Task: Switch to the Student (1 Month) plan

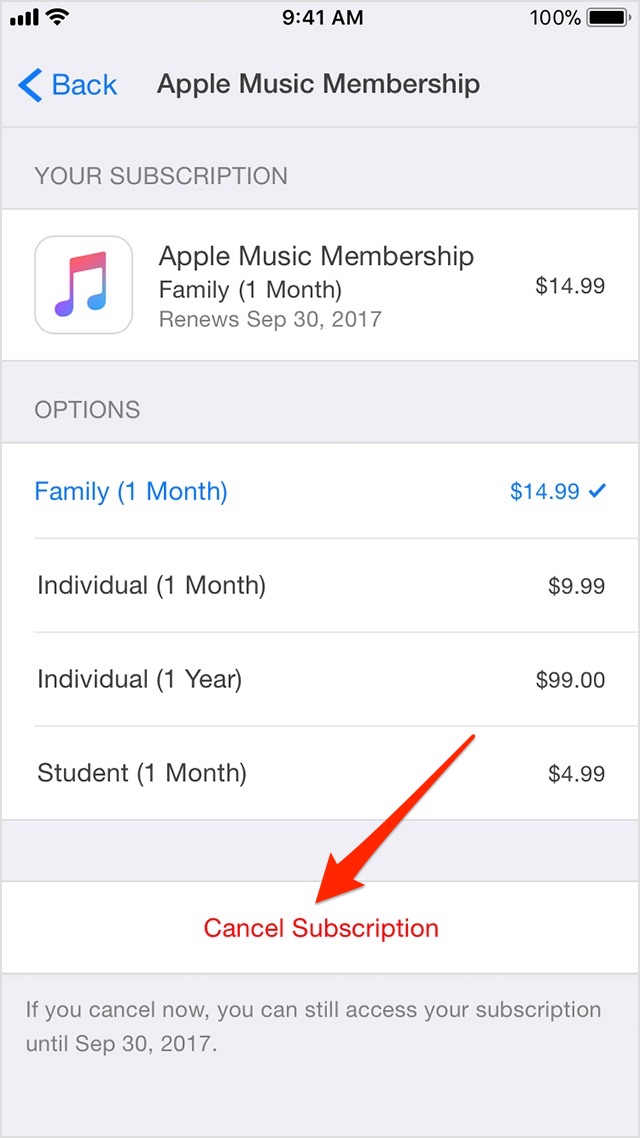Action: pyautogui.click(x=141, y=773)
